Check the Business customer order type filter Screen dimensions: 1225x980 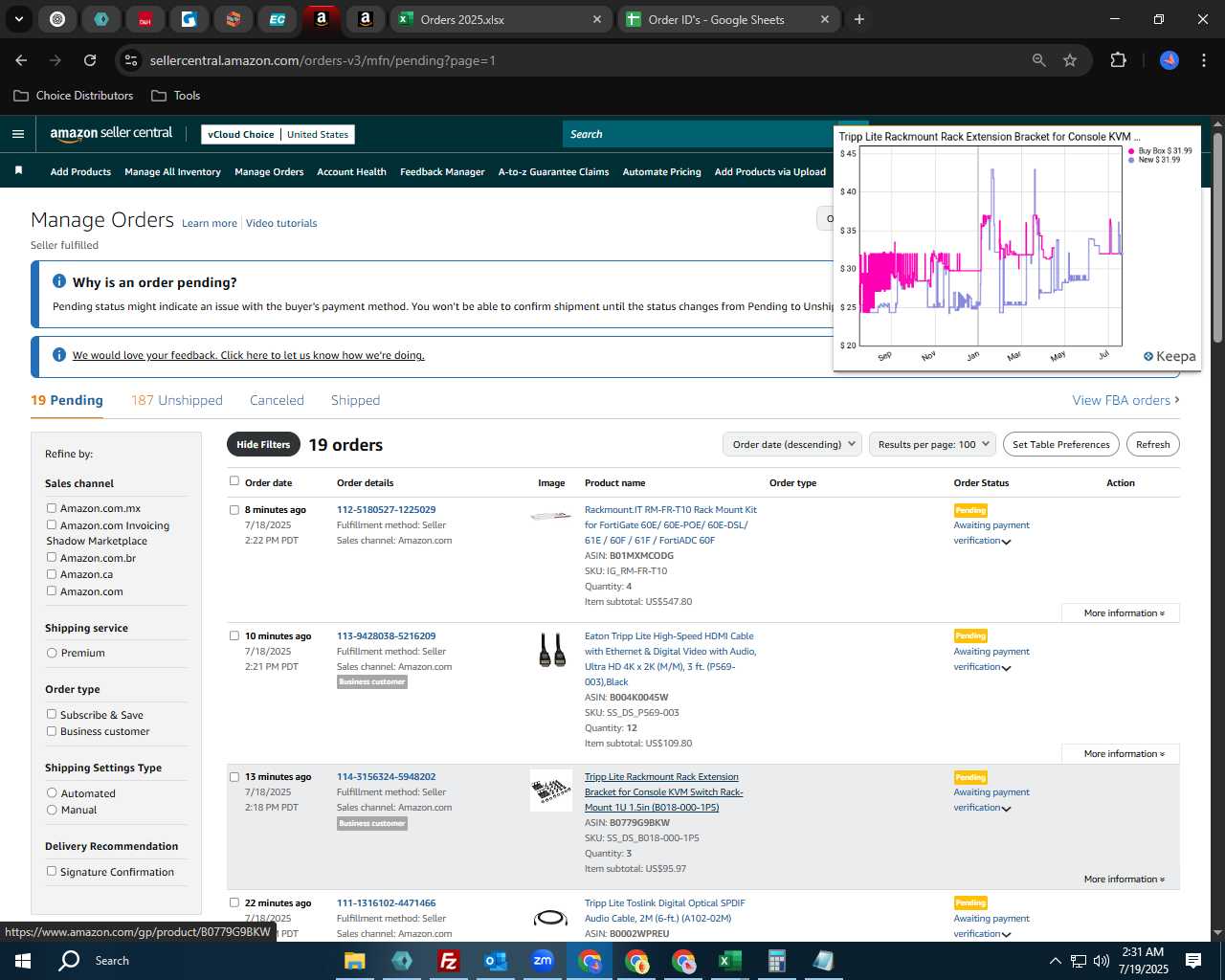[x=52, y=730]
